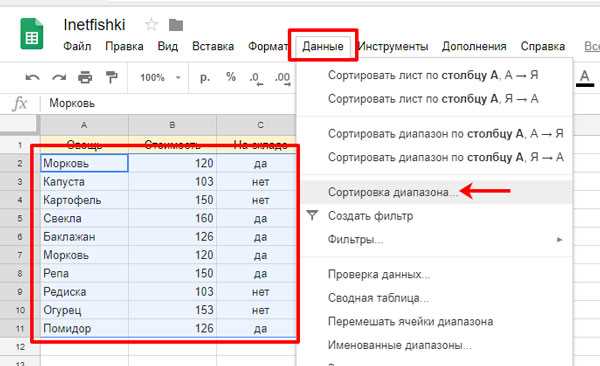Click the Баклажан cell
Viewport: 600px width, 366px height.
click(x=84, y=237)
